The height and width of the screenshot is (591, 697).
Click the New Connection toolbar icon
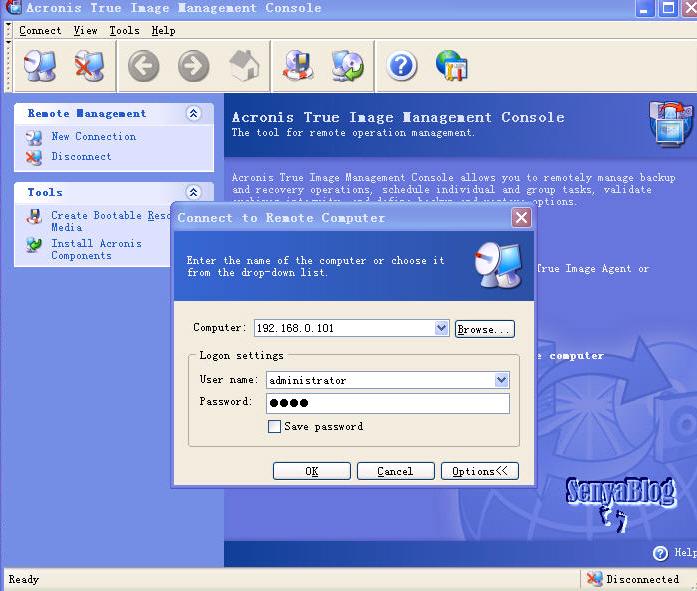(40, 66)
